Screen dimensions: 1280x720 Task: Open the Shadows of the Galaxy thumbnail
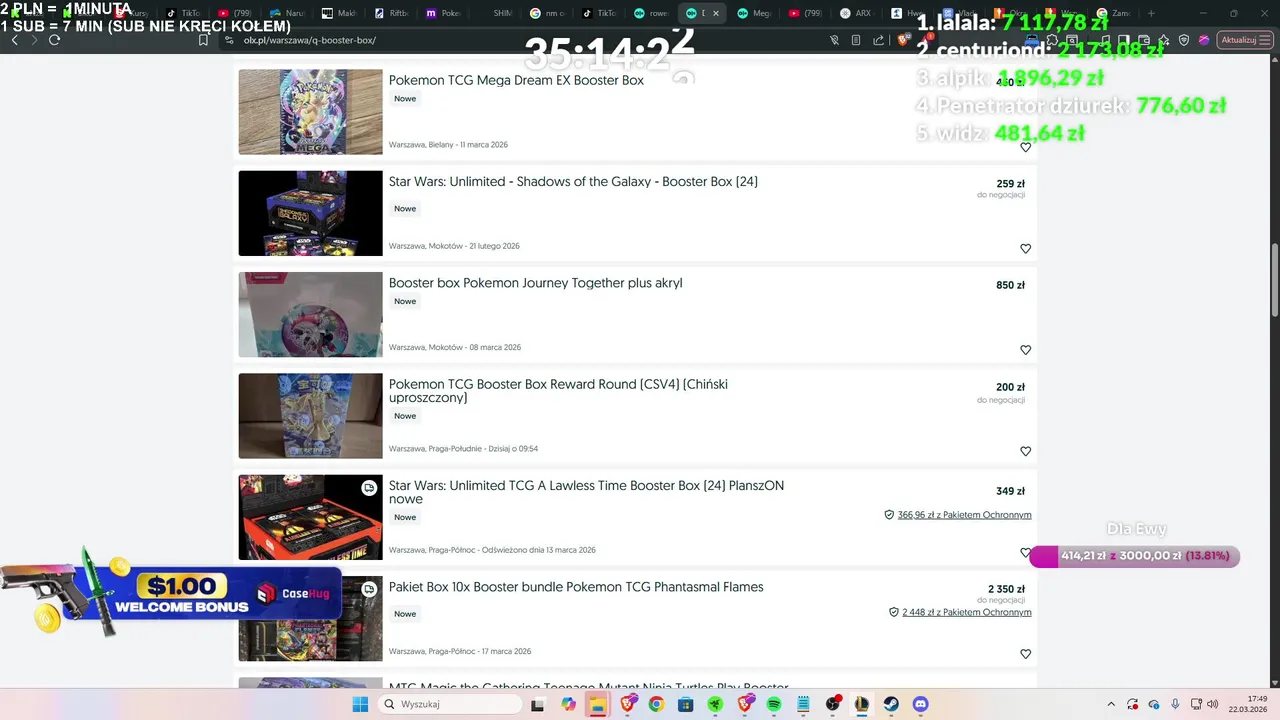pyautogui.click(x=310, y=213)
